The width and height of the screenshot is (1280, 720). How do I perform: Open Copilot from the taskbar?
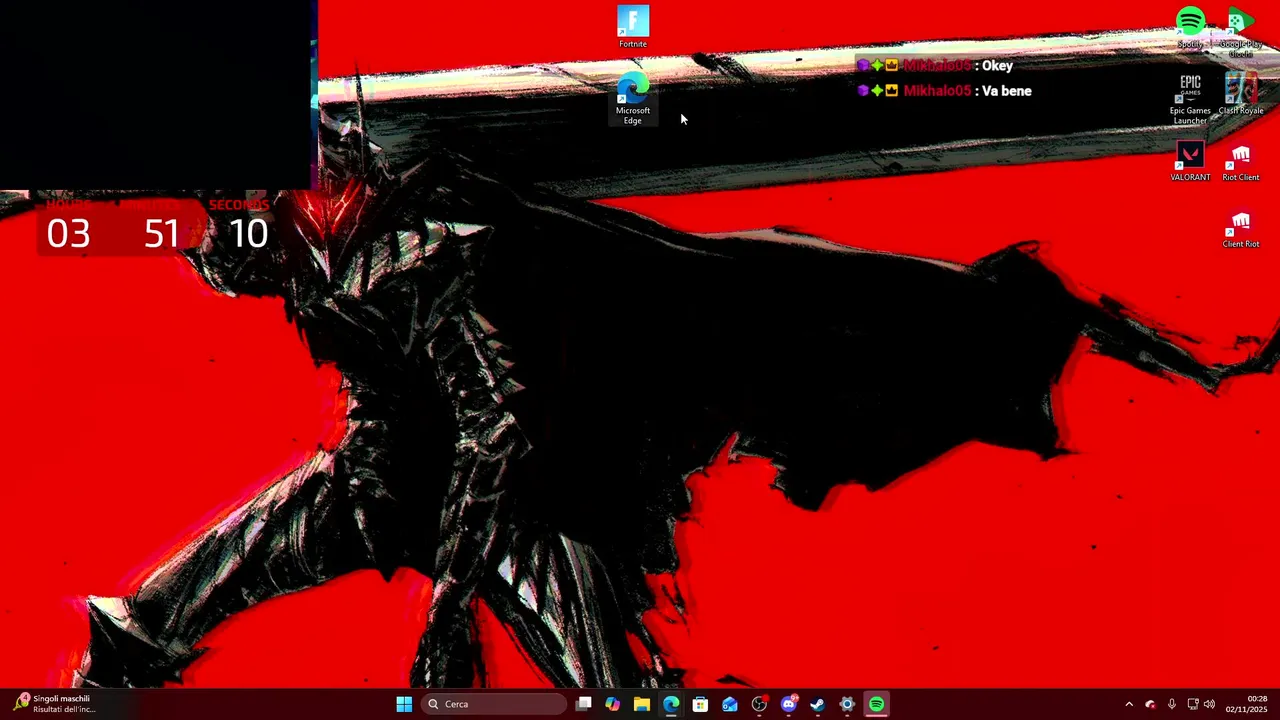[613, 704]
